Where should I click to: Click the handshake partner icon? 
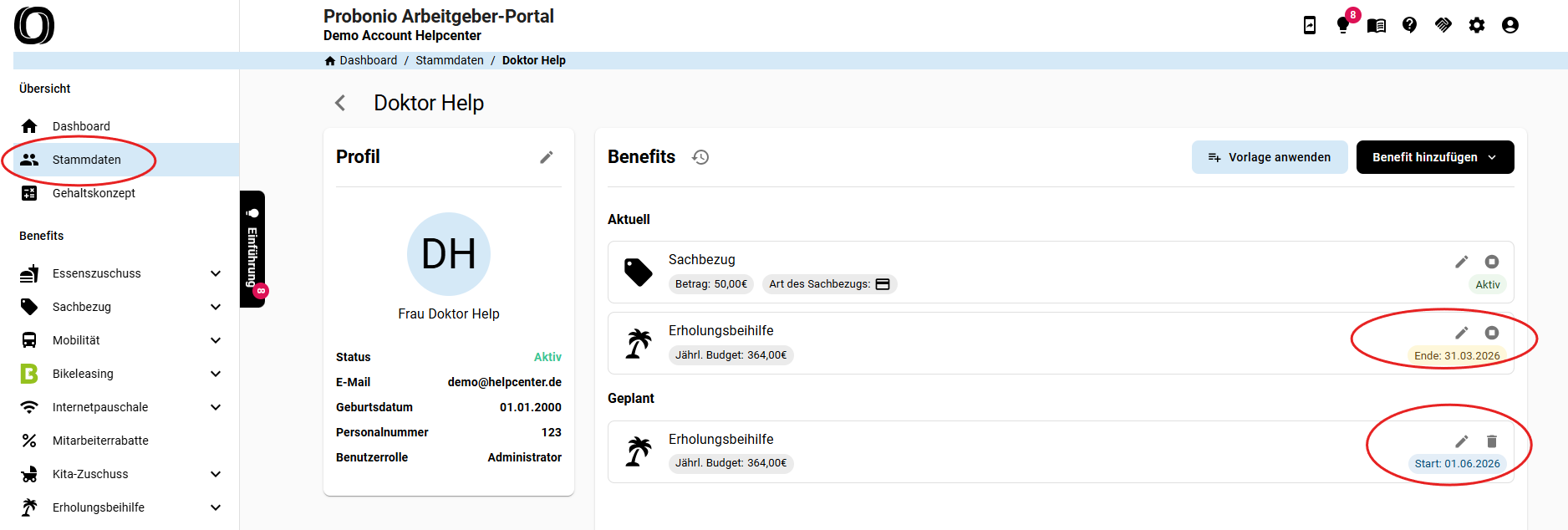pyautogui.click(x=1443, y=25)
